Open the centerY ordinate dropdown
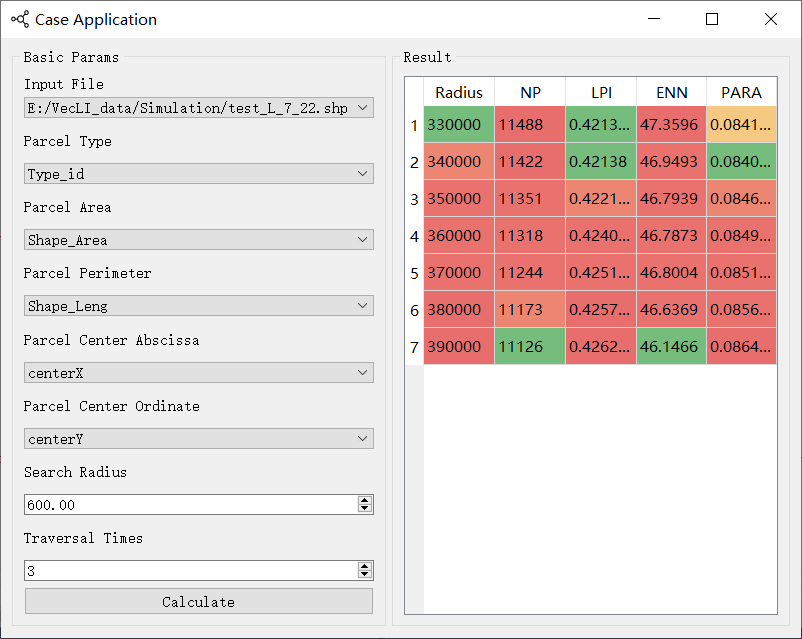Viewport: 802px width, 639px height. (x=198, y=439)
